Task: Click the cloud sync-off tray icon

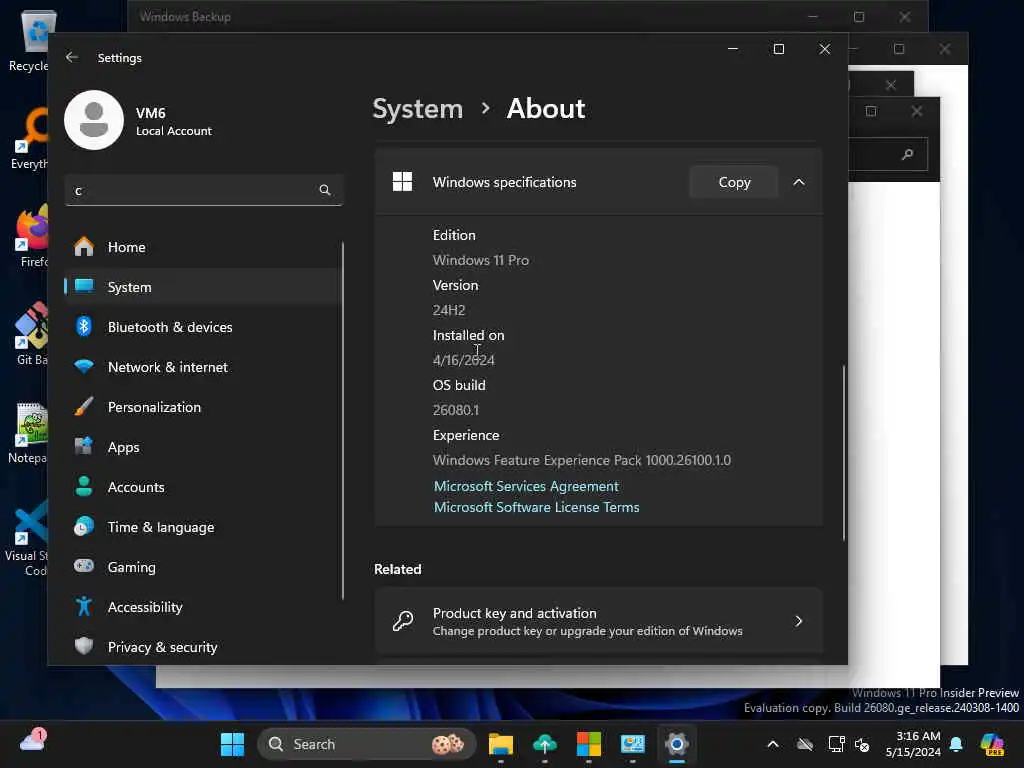Action: click(805, 744)
